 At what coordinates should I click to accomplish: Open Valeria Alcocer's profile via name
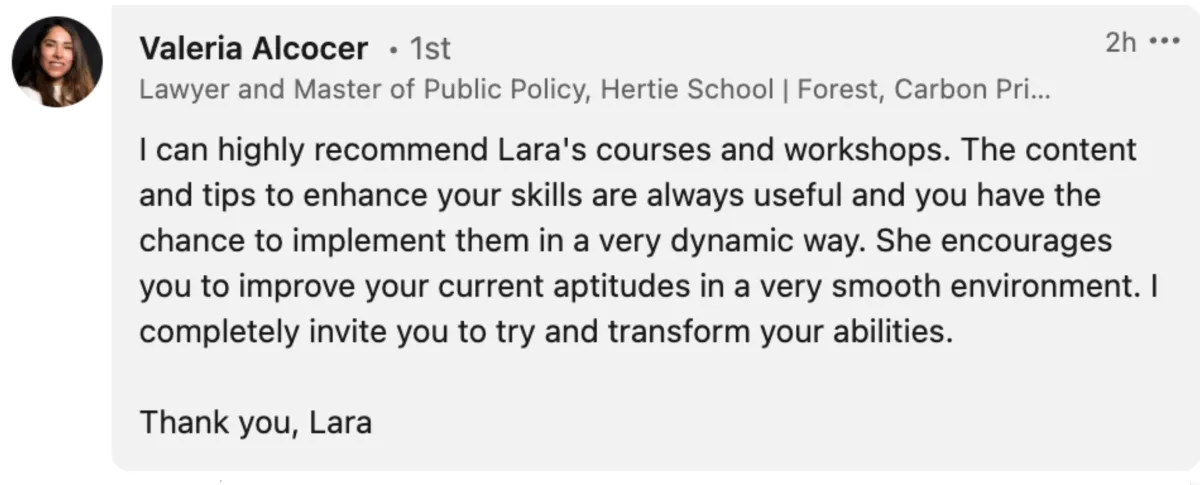[x=254, y=47]
